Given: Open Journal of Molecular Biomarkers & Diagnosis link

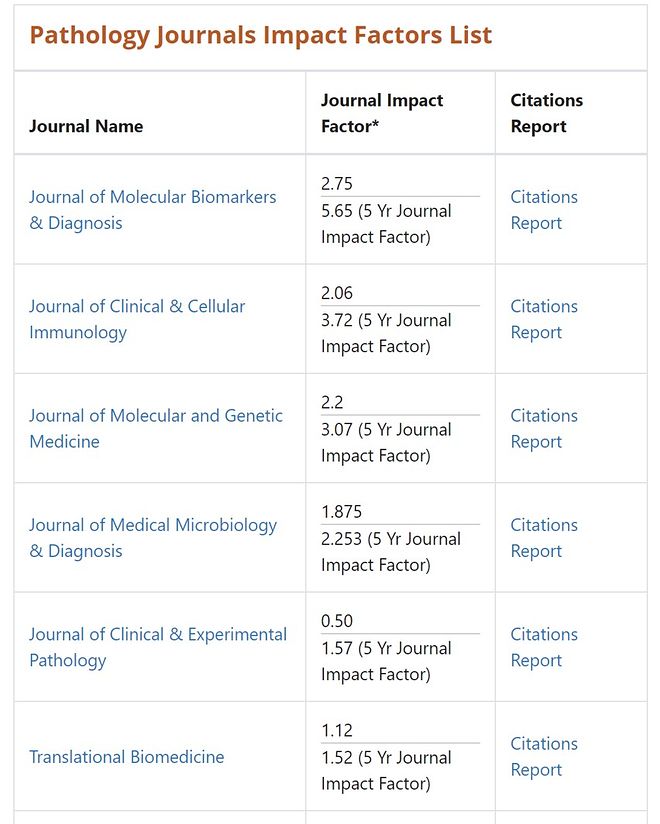Looking at the screenshot, I should click(x=152, y=198).
